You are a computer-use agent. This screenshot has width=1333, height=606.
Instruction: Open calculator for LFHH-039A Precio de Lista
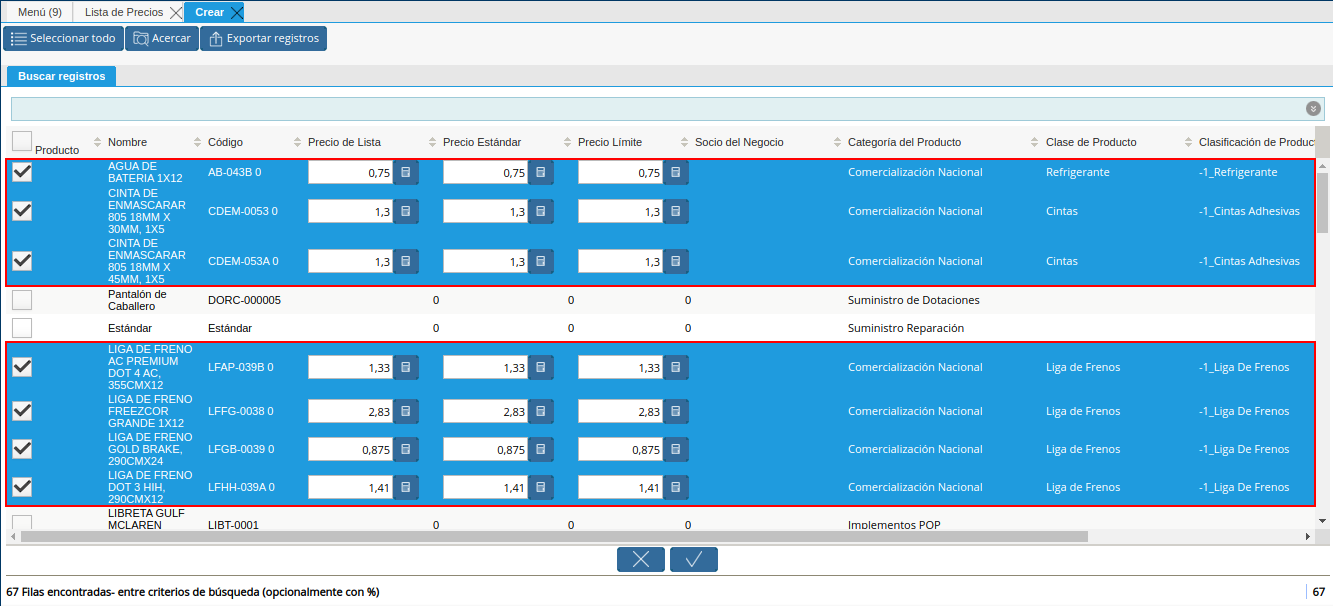click(x=405, y=488)
